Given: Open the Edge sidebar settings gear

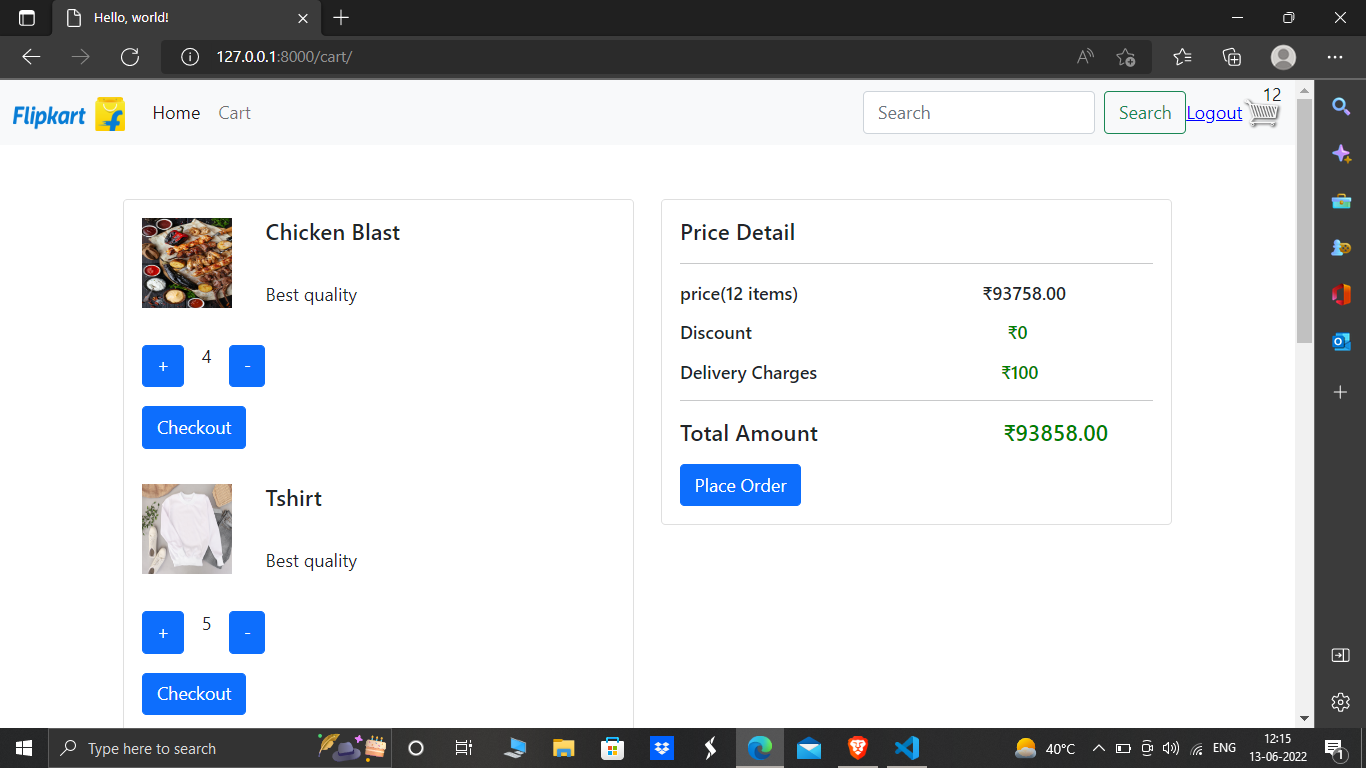Looking at the screenshot, I should 1340,702.
